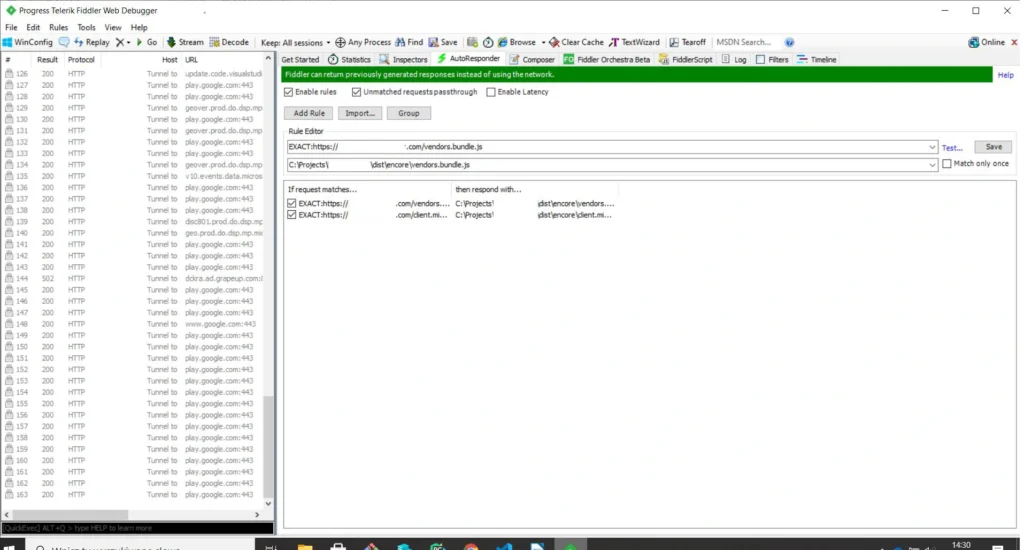
Task: Open the Statistics tab
Action: (x=349, y=59)
